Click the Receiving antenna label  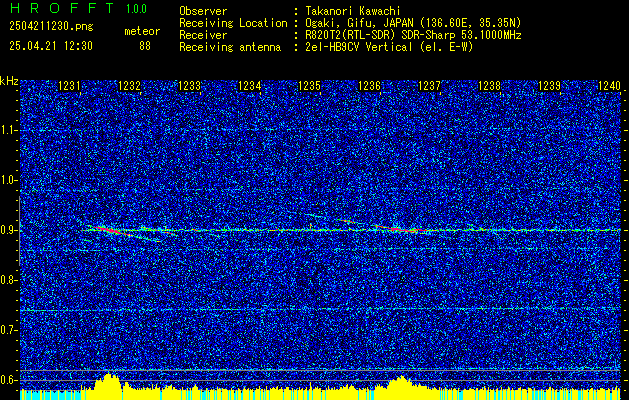(x=230, y=47)
